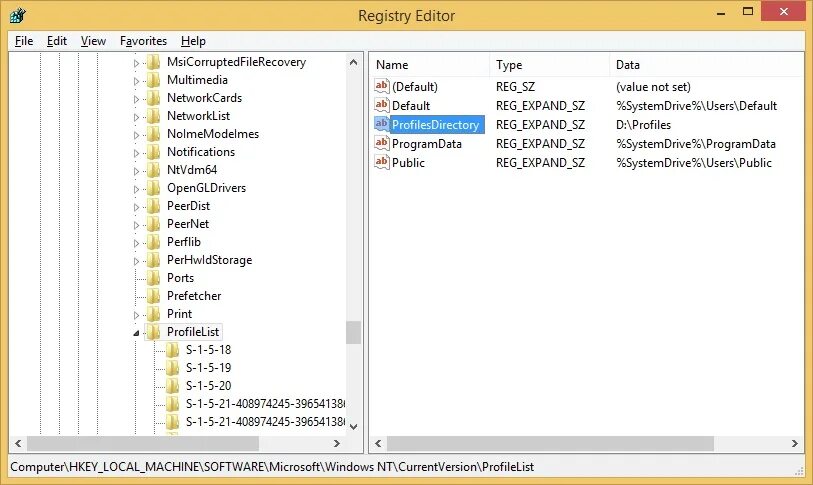Click the NtVdm64 folder icon

coord(153,170)
